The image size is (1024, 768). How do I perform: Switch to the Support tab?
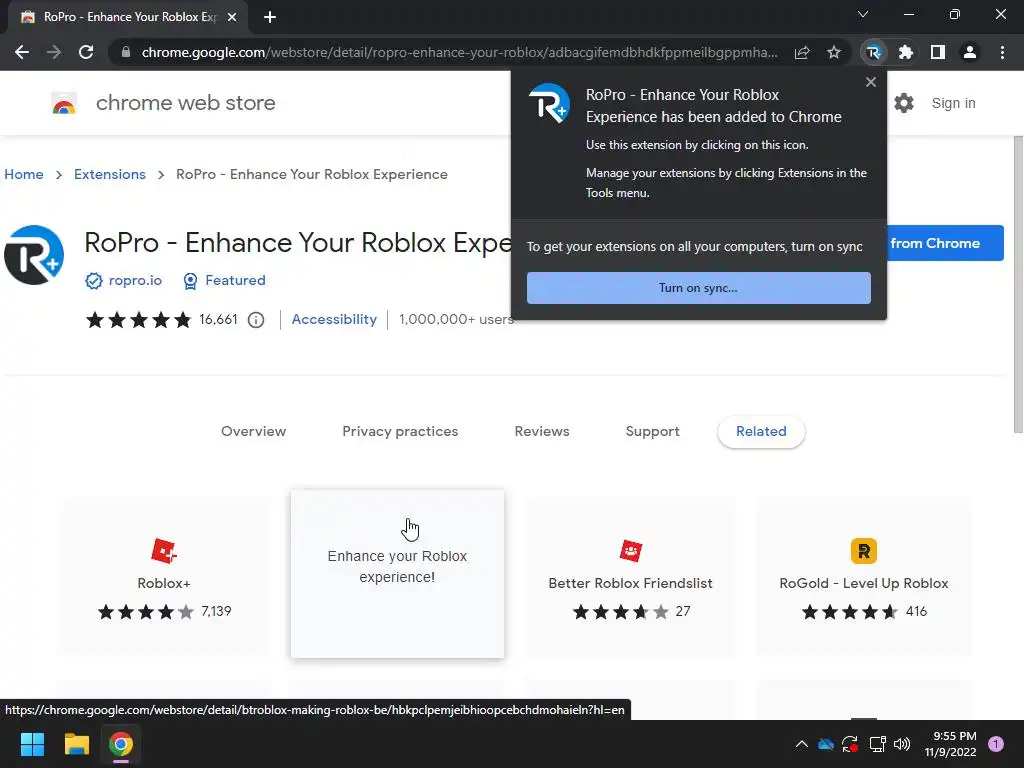click(652, 431)
